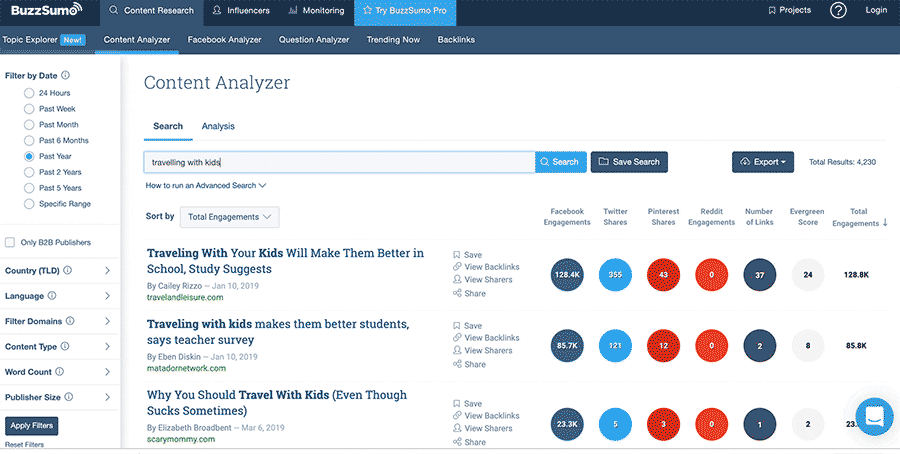900x454 pixels.
Task: Click the BuzzSumo logo
Action: point(46,10)
